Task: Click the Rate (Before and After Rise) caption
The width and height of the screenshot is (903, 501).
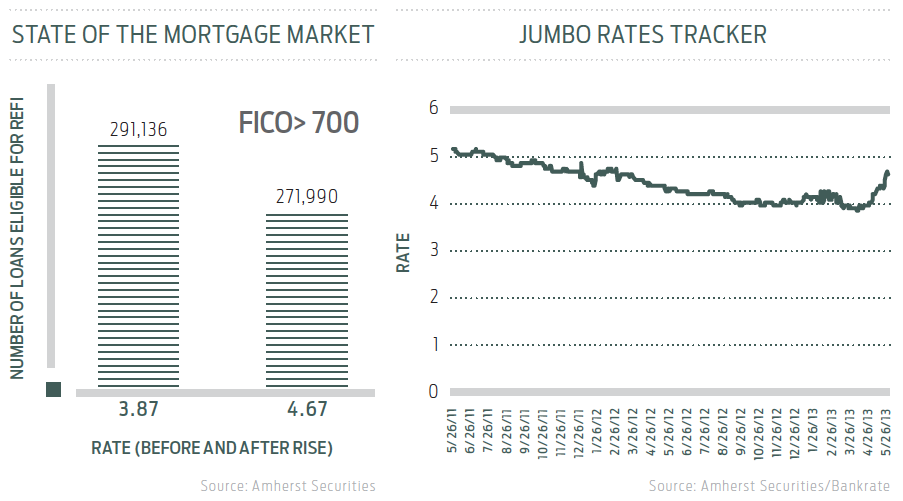Action: coord(212,446)
